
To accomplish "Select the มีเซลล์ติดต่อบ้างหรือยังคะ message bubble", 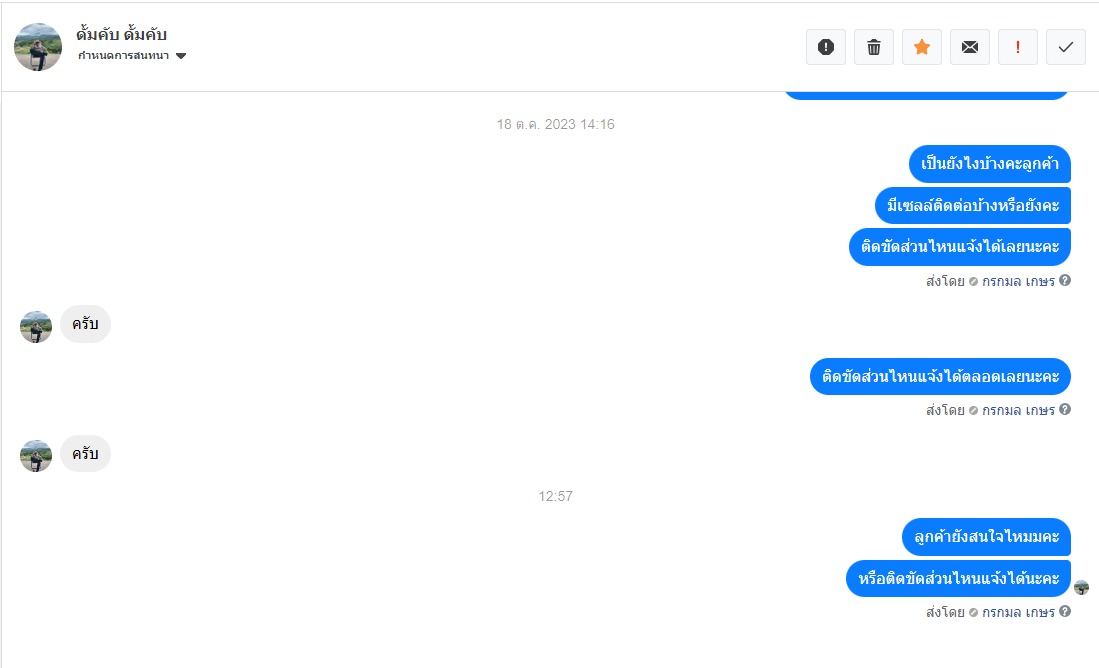I will 973,205.
